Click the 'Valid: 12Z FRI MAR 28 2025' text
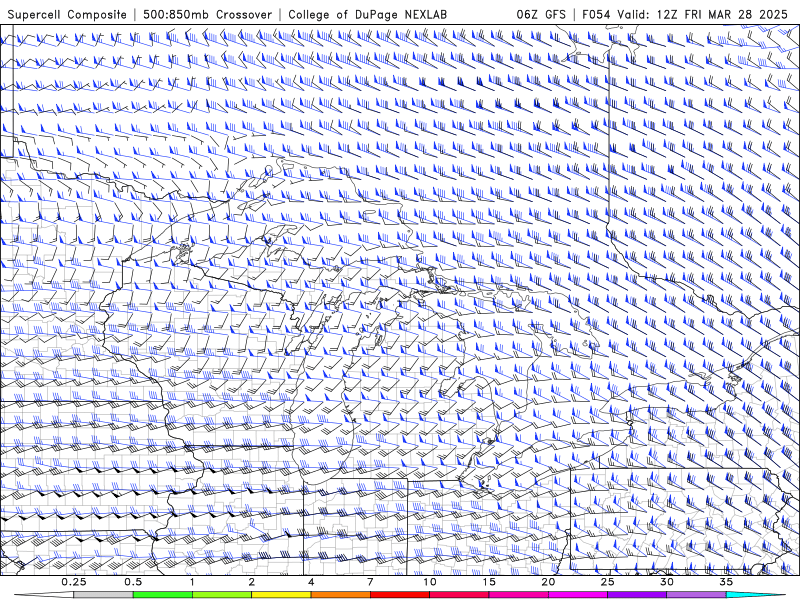800x600 pixels. coord(703,14)
